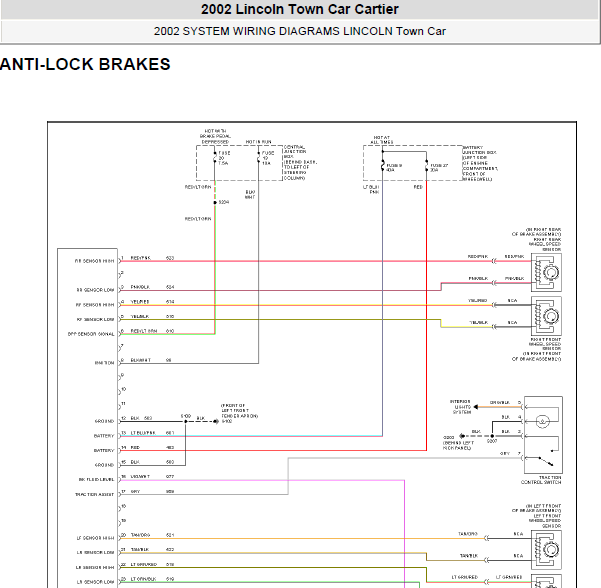Click the "PNK/BLK" wire label at pin 3
The width and height of the screenshot is (601, 588).
coord(140,287)
